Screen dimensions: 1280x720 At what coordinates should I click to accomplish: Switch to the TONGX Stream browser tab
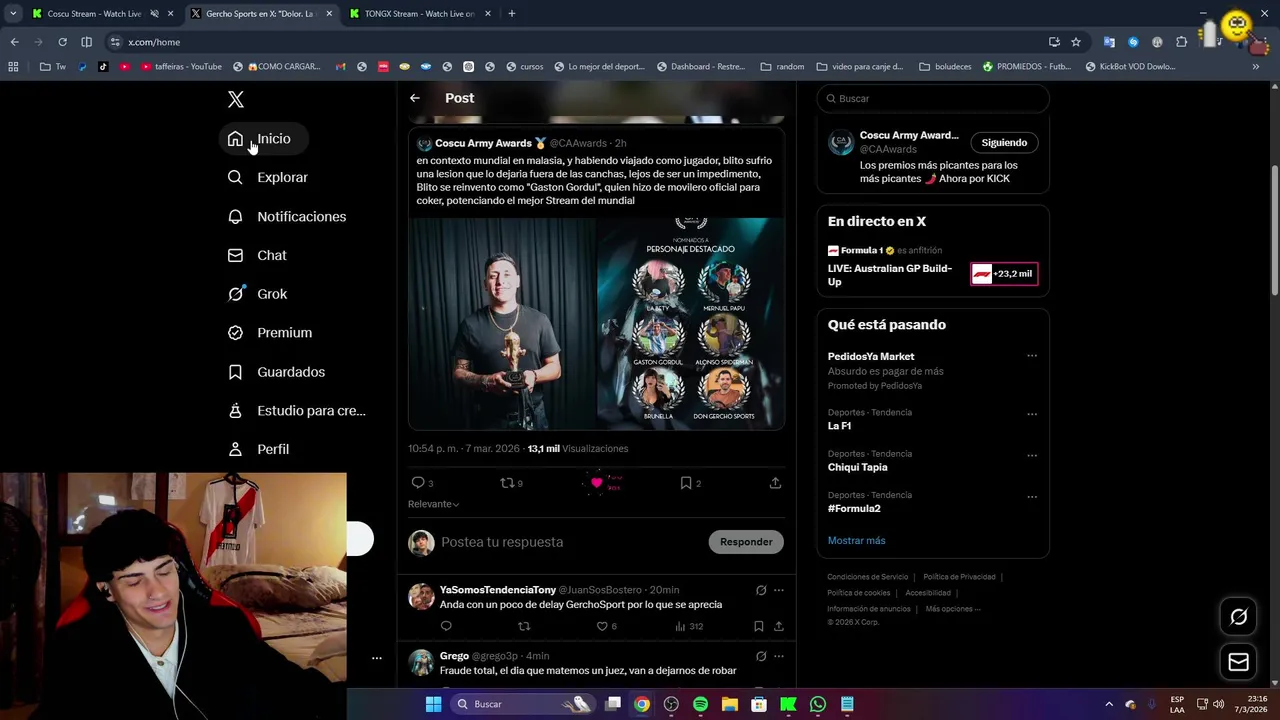coord(420,14)
